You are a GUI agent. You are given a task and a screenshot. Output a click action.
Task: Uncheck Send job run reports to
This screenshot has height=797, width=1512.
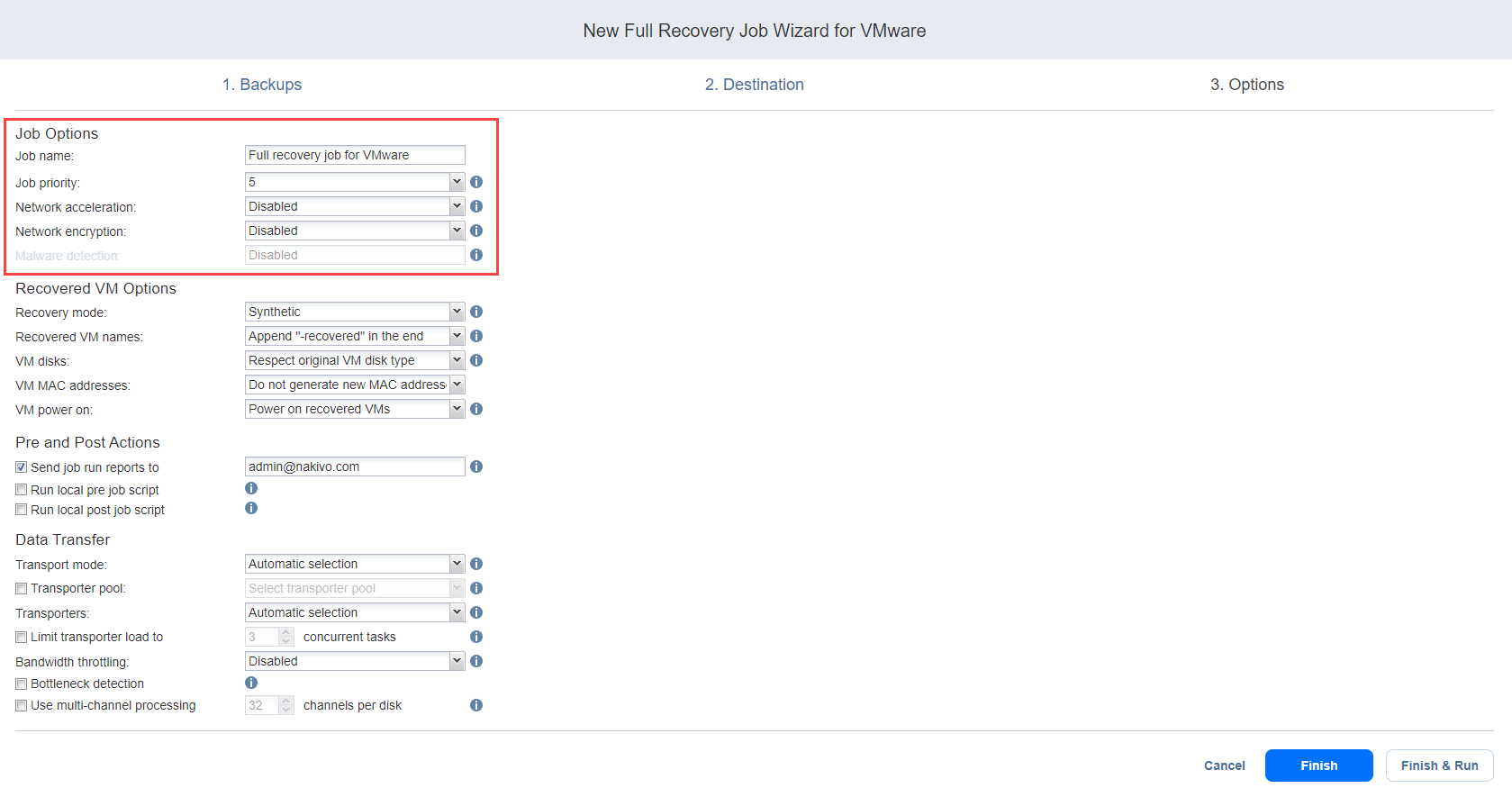coord(22,467)
